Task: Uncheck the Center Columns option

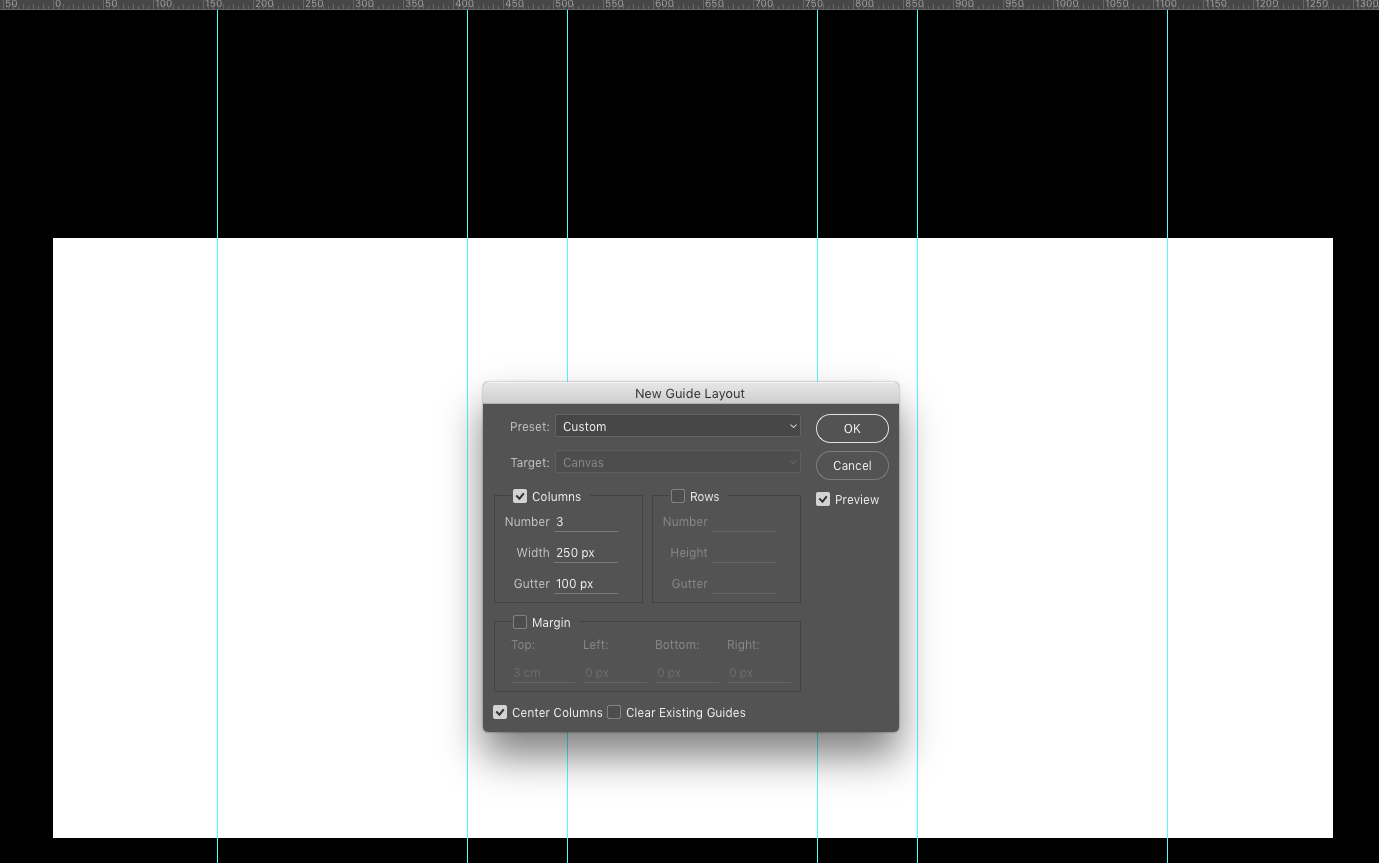Action: point(500,712)
